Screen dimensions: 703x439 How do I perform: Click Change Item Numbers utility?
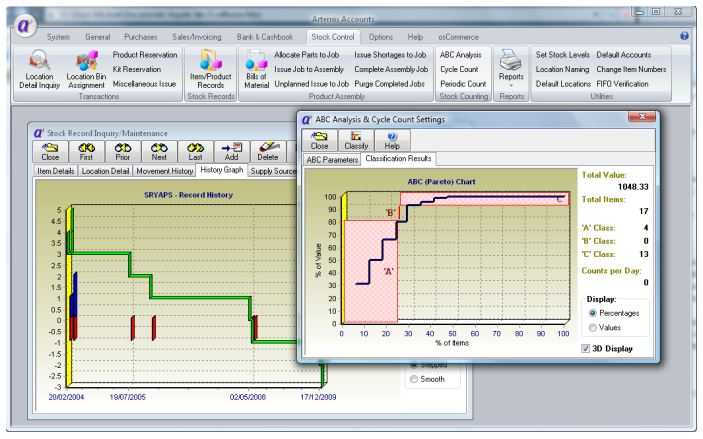[631, 69]
